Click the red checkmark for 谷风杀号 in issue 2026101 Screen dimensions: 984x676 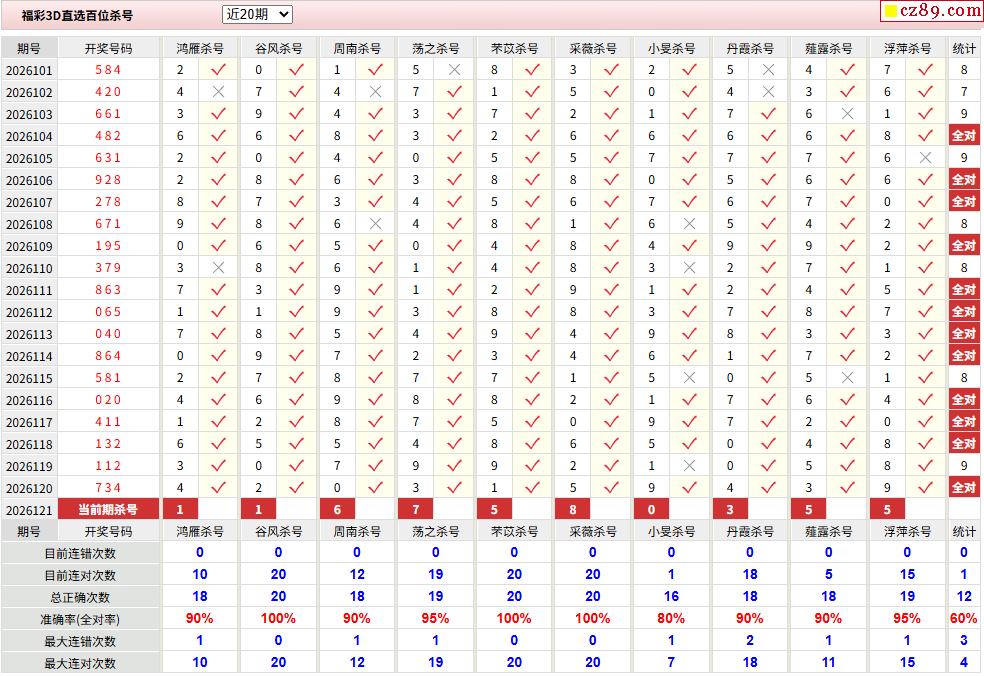(296, 70)
